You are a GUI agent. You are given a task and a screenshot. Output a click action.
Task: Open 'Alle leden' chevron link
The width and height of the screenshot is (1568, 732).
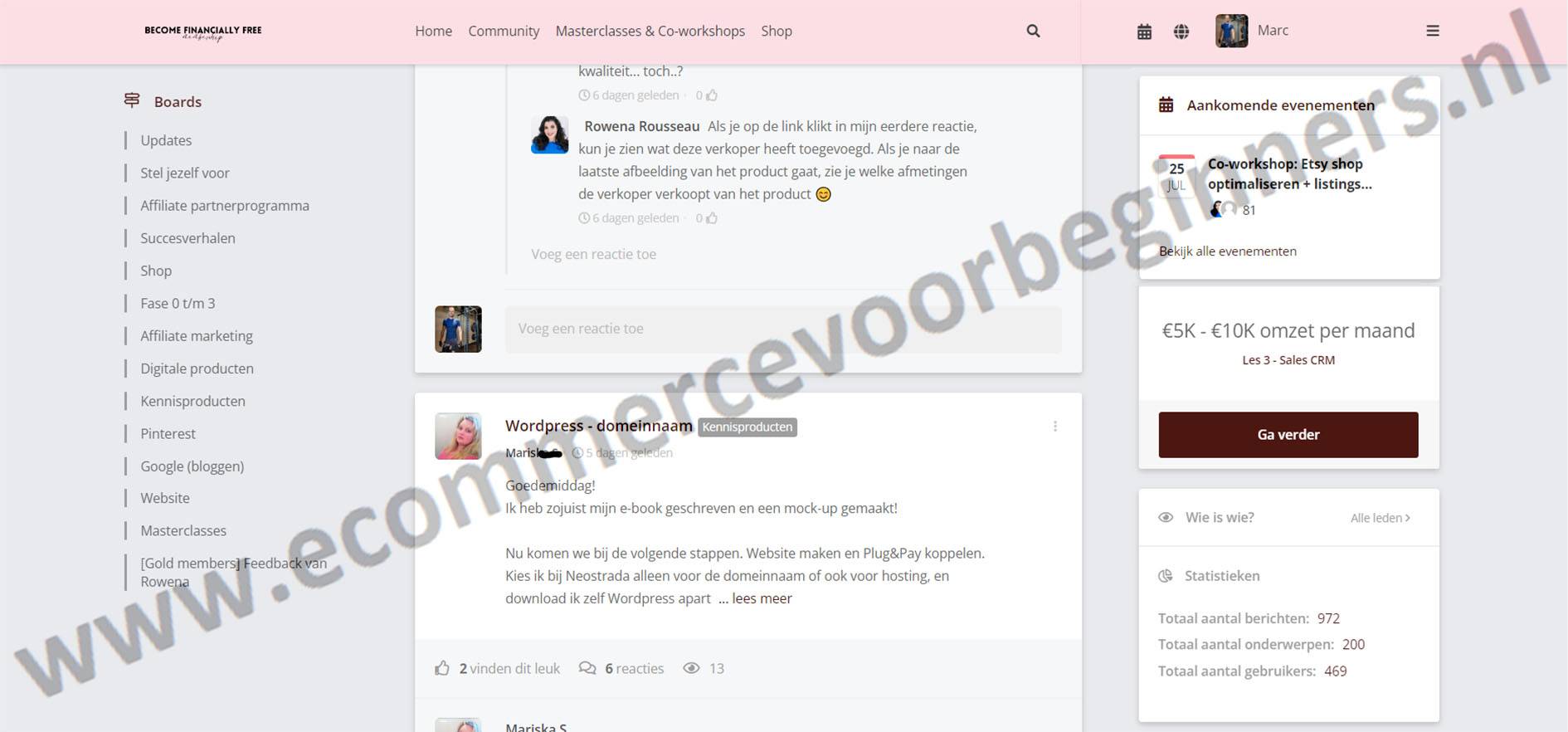pyautogui.click(x=1380, y=518)
